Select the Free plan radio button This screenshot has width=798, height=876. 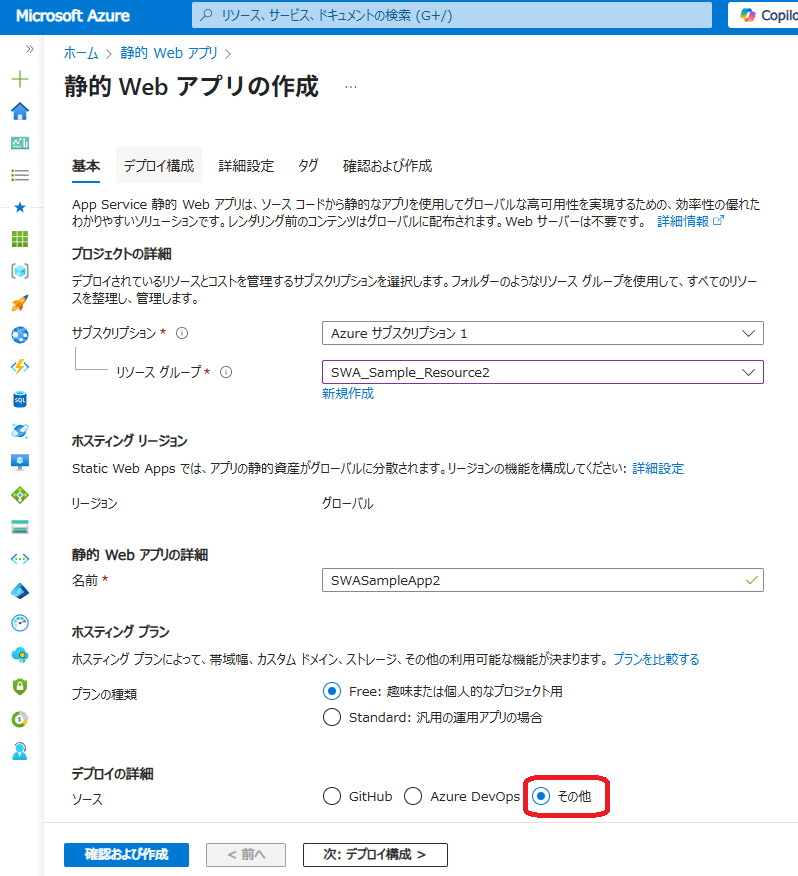click(332, 692)
